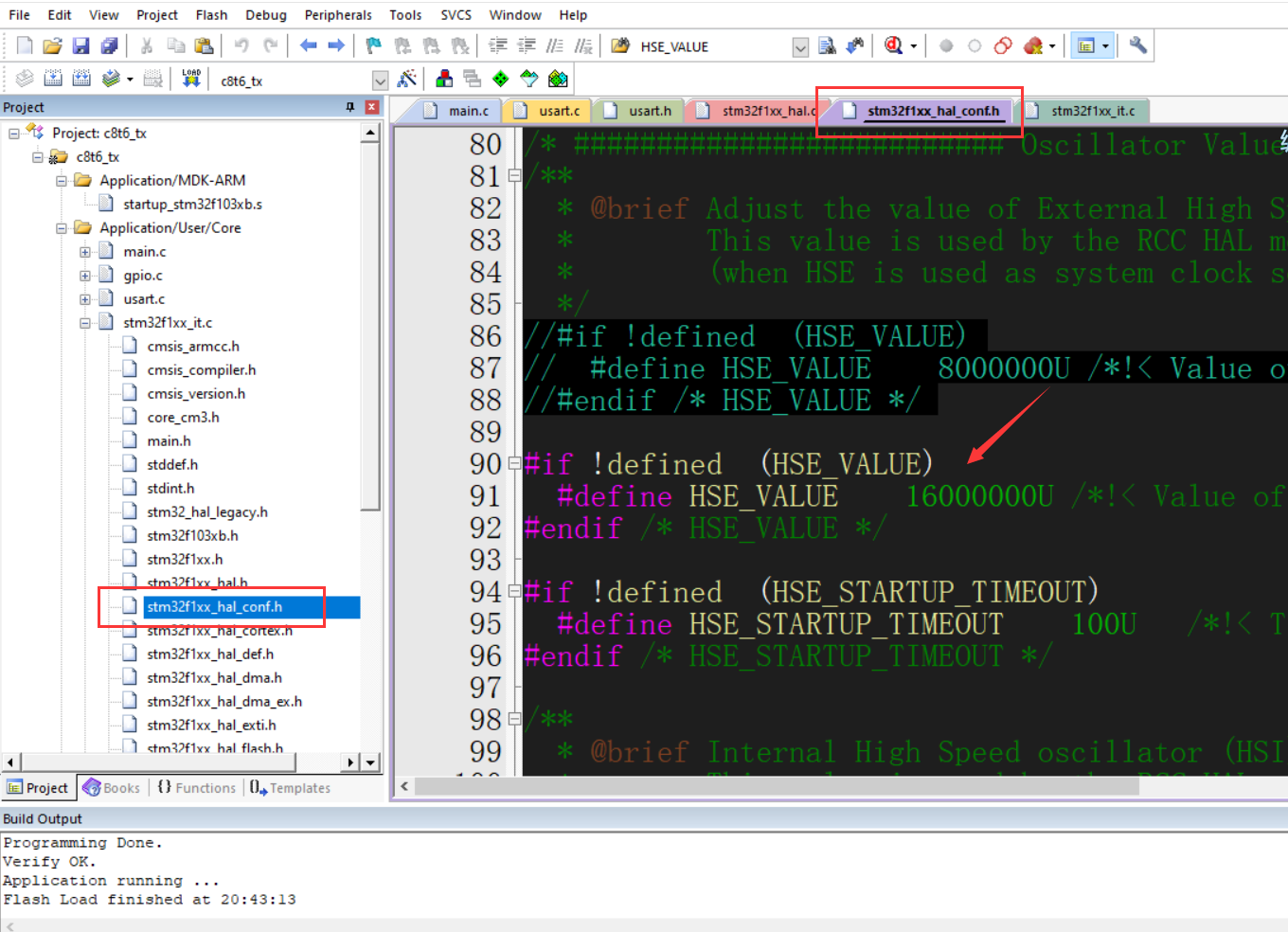Indent the selected lines
The width and height of the screenshot is (1288, 932).
tap(498, 45)
